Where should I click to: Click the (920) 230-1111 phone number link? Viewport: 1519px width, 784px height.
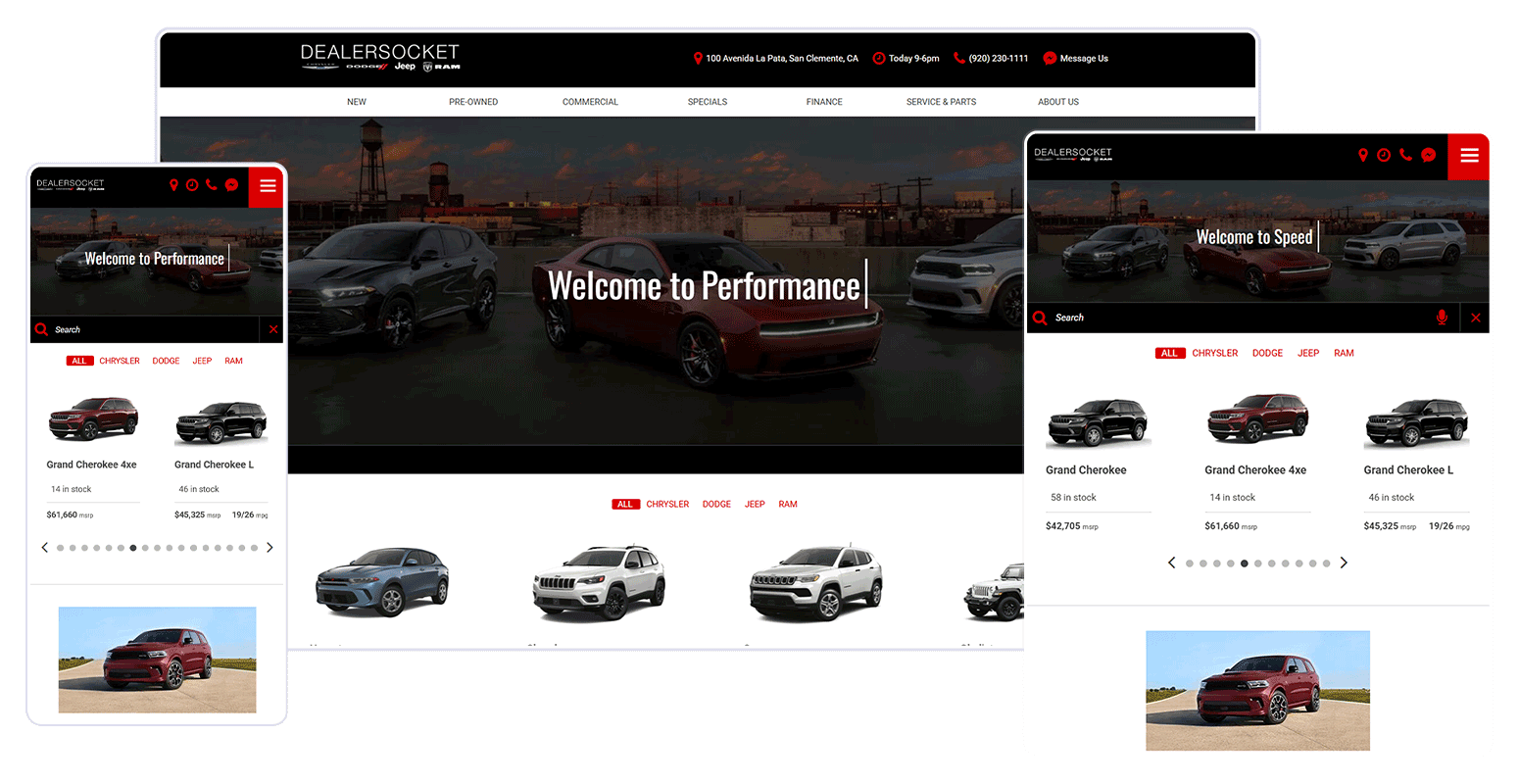coord(998,59)
